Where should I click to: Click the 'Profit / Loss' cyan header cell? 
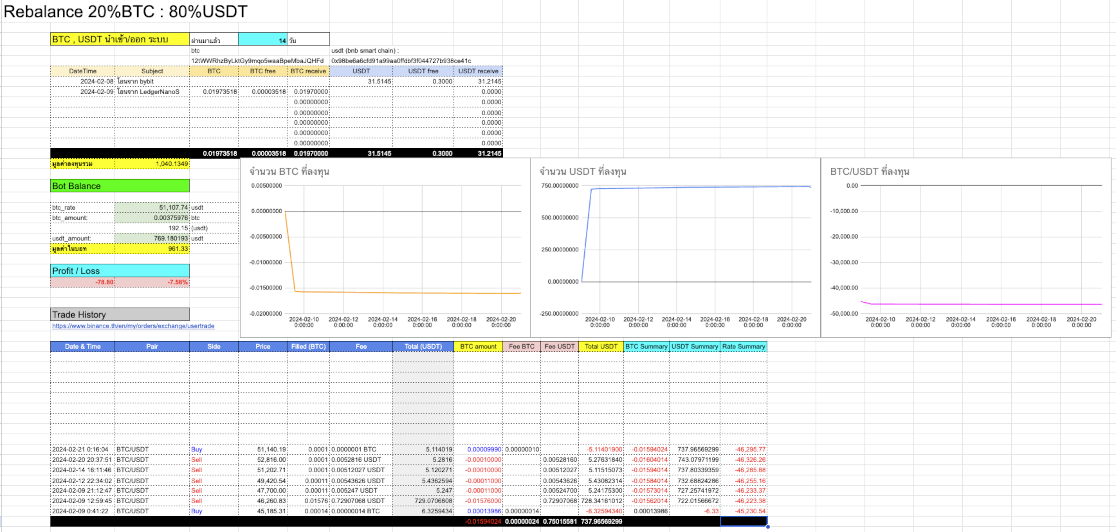120,271
